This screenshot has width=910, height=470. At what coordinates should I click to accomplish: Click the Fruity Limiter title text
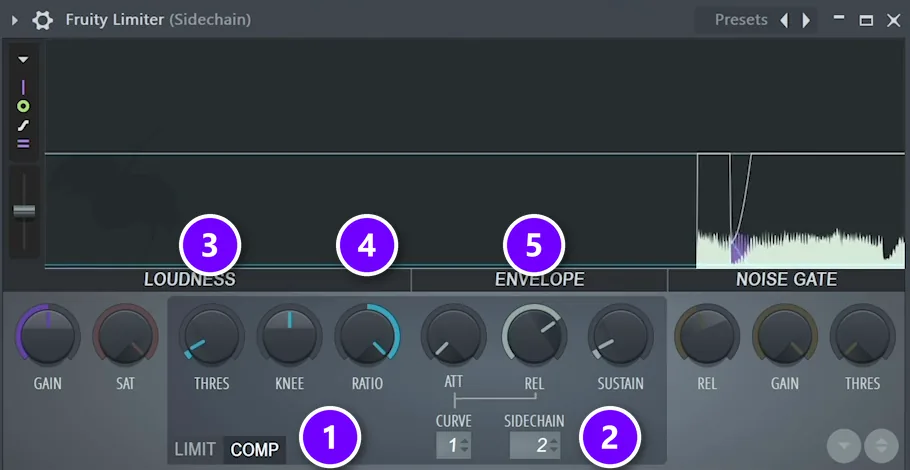click(114, 20)
